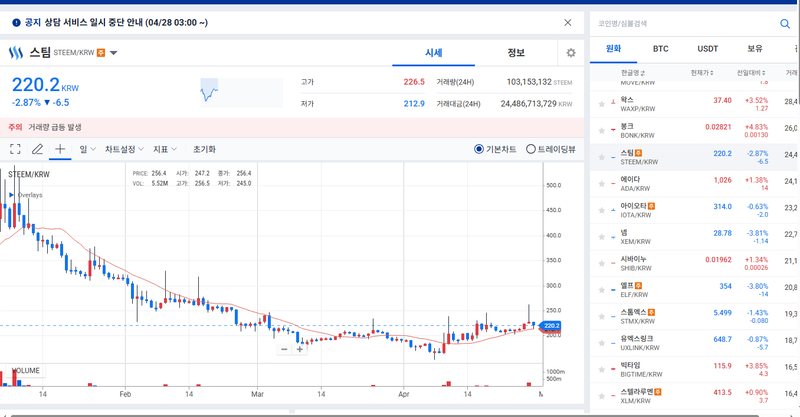Click the 220.2 price tag on chart axis
Image resolution: width=800 pixels, height=417 pixels.
coord(551,326)
